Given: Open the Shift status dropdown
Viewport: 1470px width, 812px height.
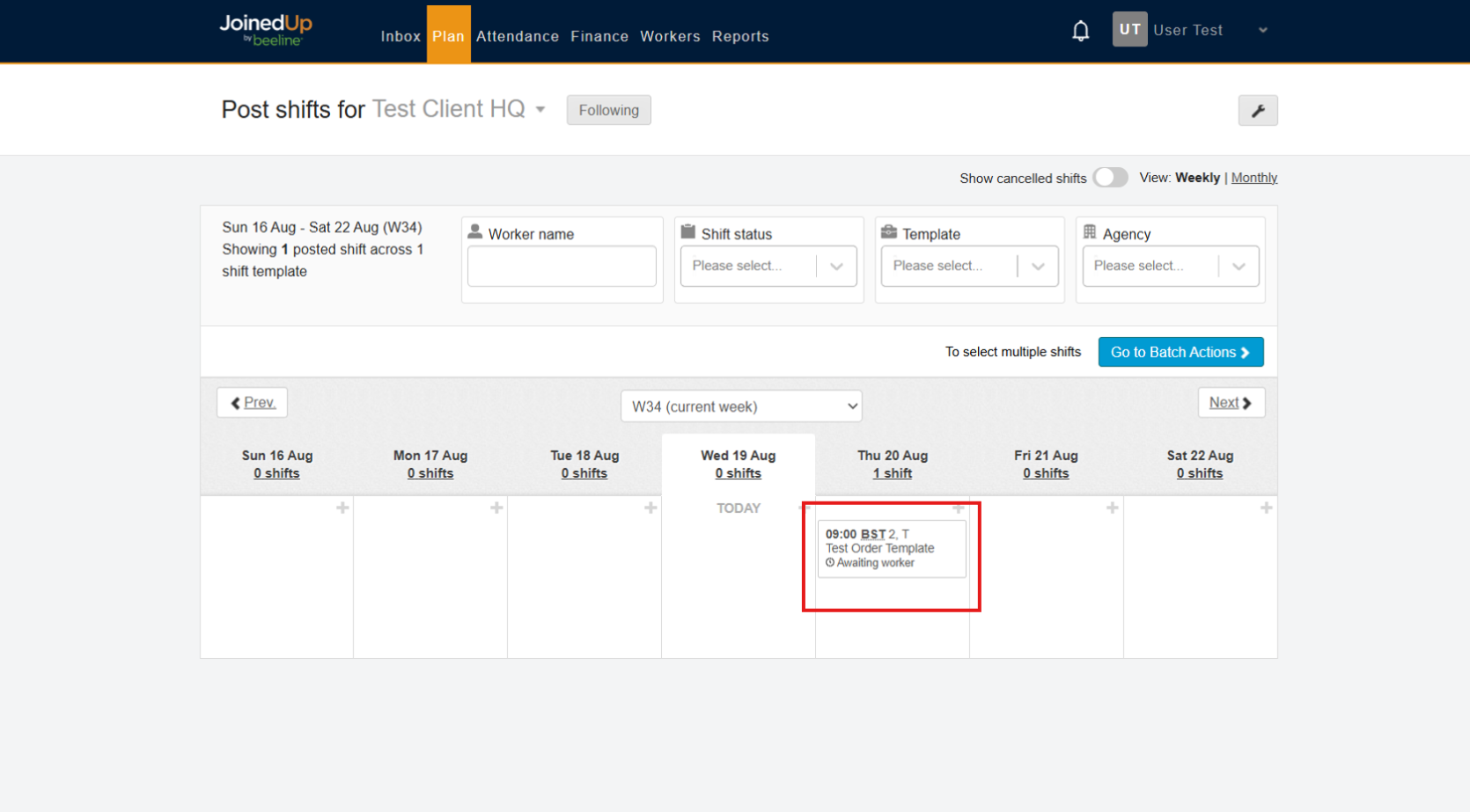Looking at the screenshot, I should pyautogui.click(x=768, y=266).
